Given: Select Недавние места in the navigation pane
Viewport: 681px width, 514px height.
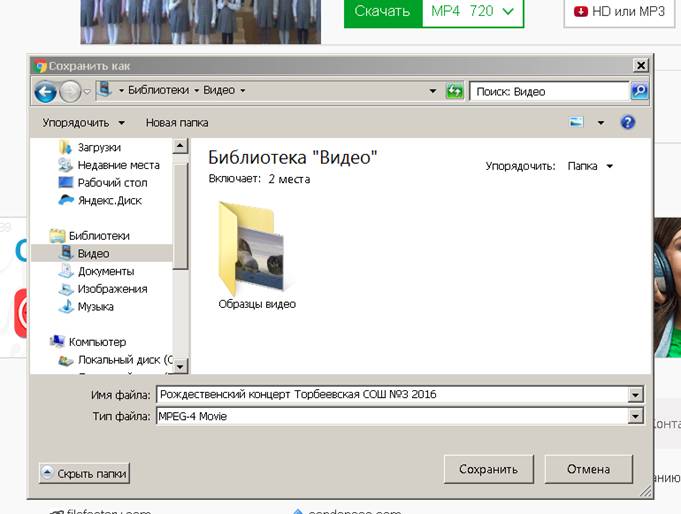Looking at the screenshot, I should click(x=119, y=165).
